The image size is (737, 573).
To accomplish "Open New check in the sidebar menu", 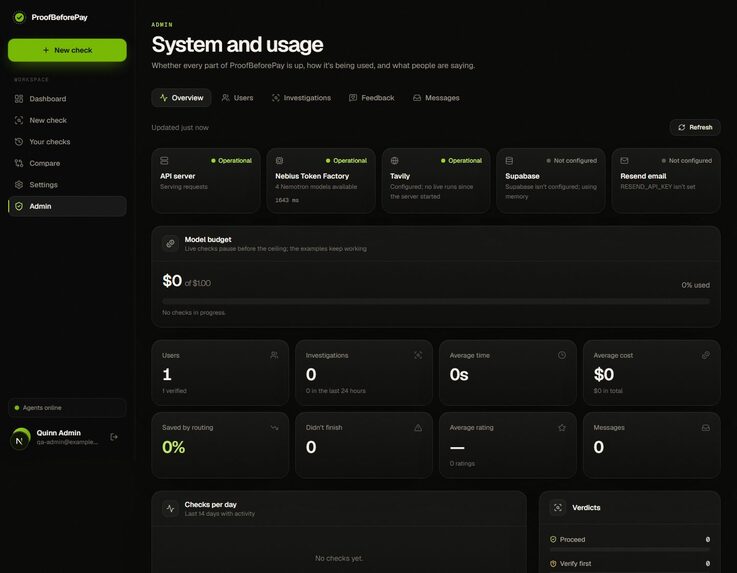I will tap(67, 120).
